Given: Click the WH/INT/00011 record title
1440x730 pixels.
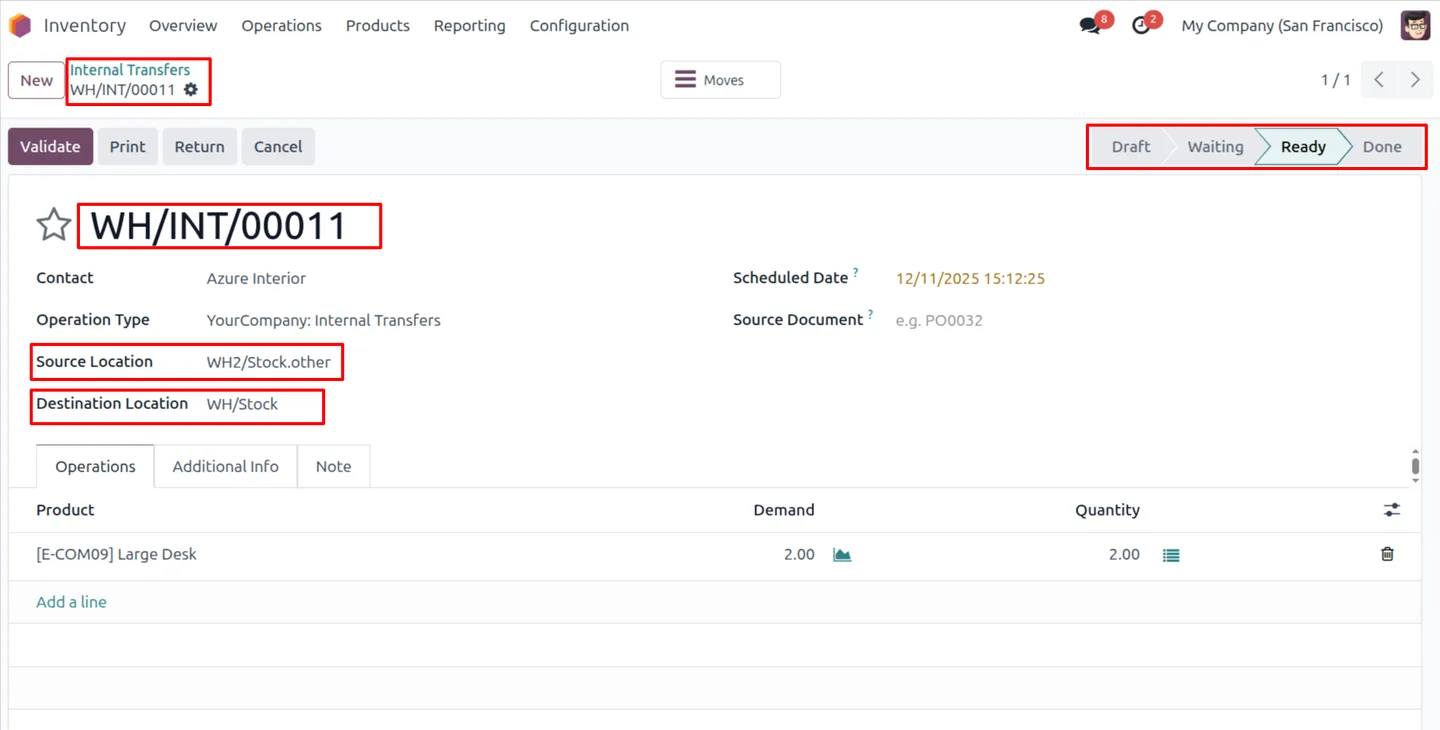Looking at the screenshot, I should [x=219, y=226].
